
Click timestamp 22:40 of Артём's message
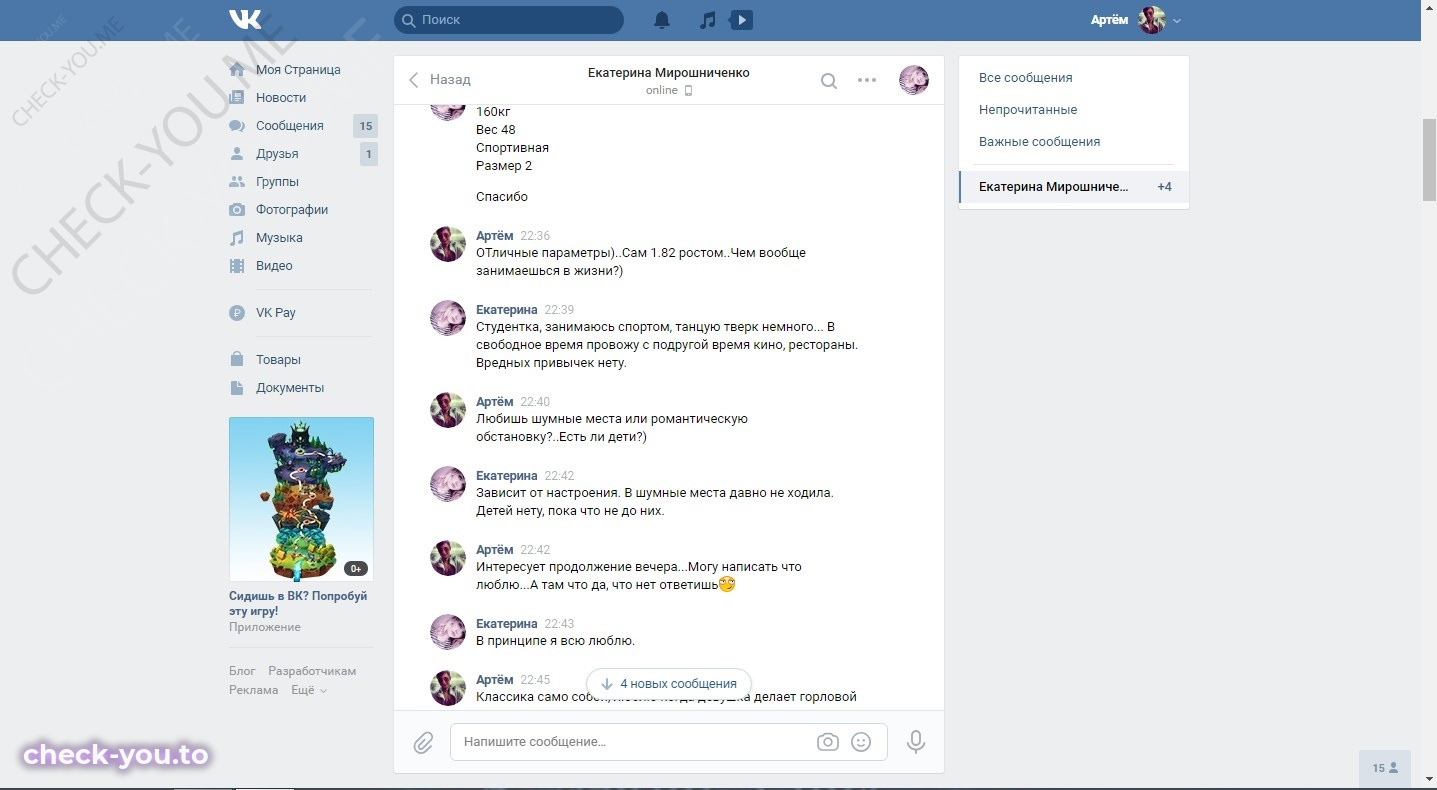point(535,402)
